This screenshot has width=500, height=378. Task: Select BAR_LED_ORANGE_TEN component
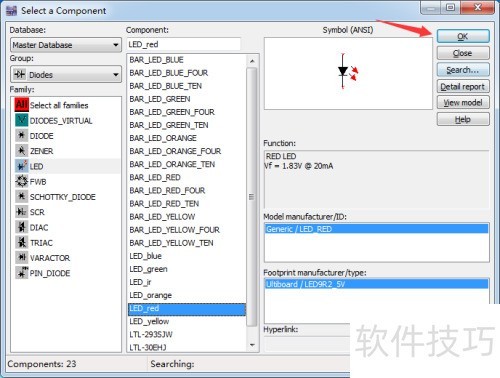(172, 164)
